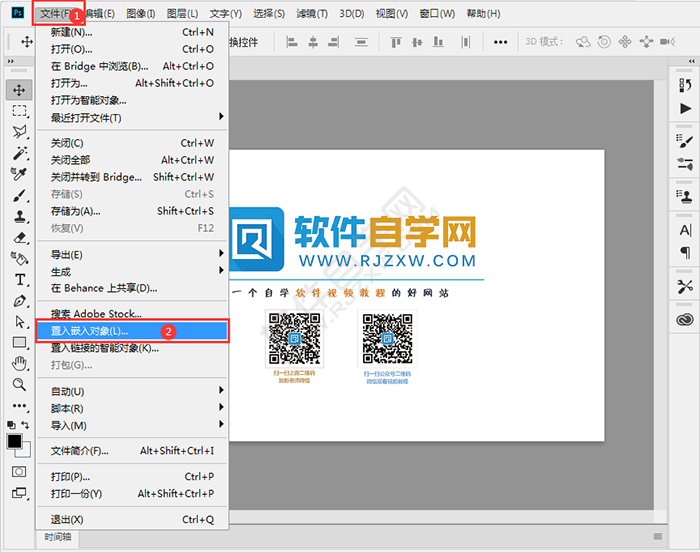Select the Rectangular Marquee tool
This screenshot has height=553, width=700.
tap(19, 111)
